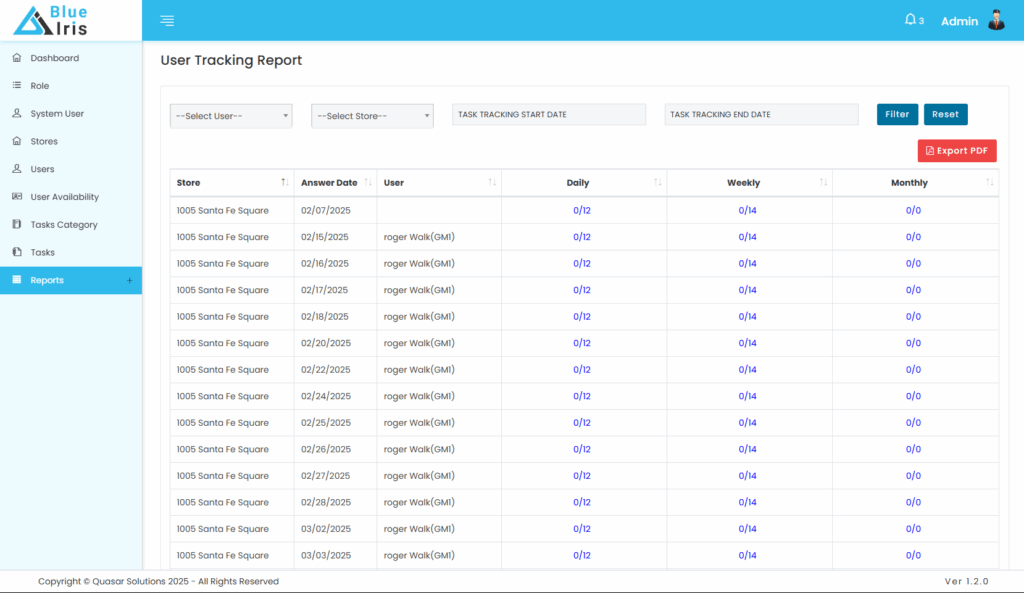1024x593 pixels.
Task: Sort table by User column arrows
Action: coord(492,182)
